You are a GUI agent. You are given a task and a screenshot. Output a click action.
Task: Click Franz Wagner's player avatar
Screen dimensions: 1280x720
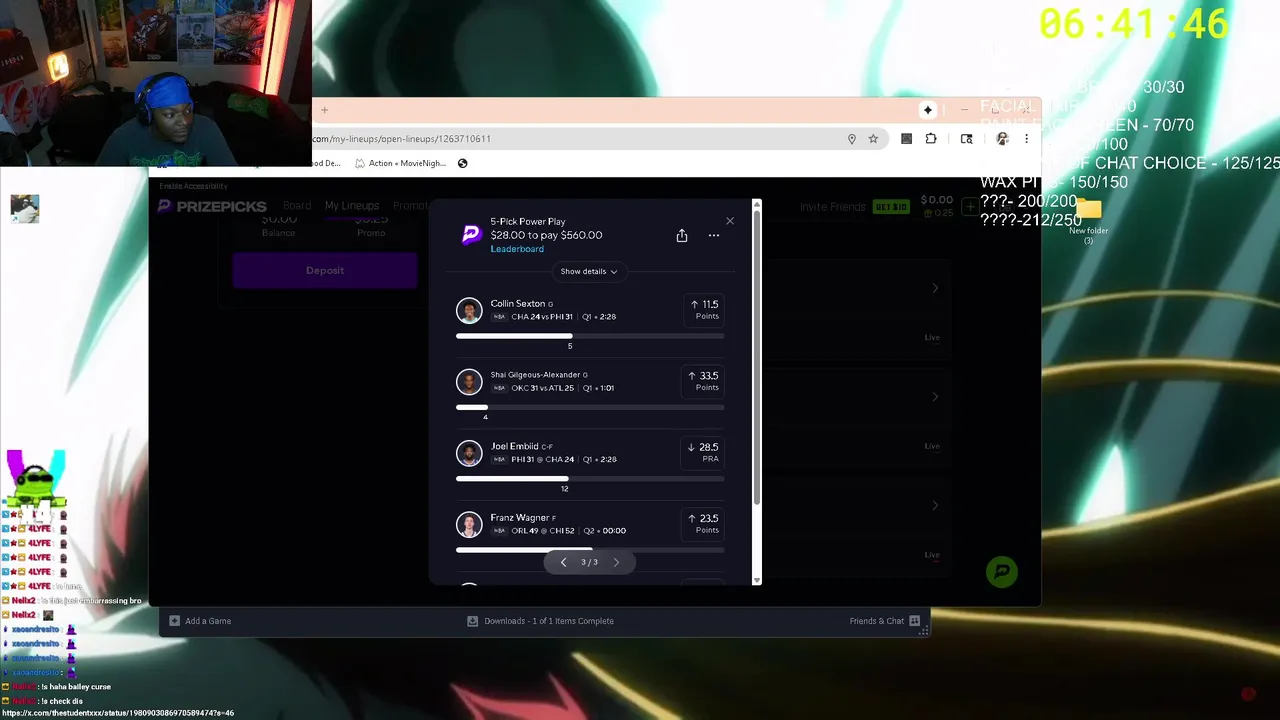pyautogui.click(x=469, y=524)
